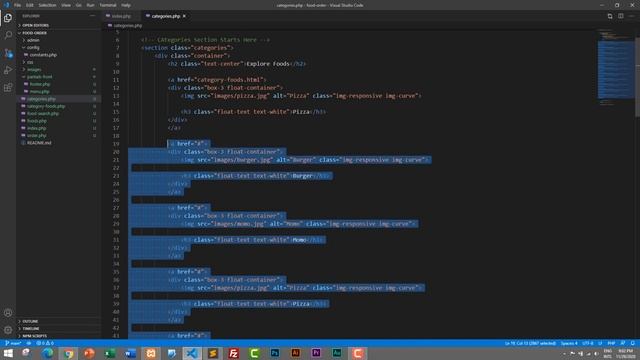This screenshot has height=360, width=640.
Task: Expand the NPM Scripts section
Action: [34, 336]
